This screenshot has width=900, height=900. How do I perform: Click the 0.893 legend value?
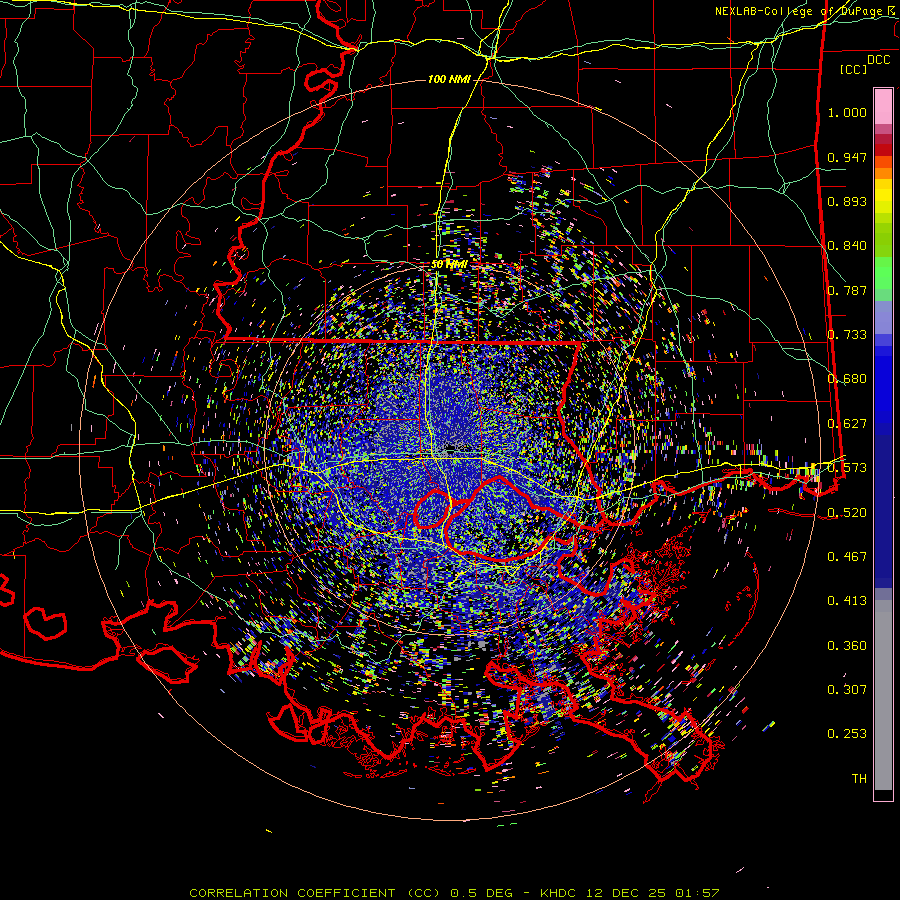[847, 201]
